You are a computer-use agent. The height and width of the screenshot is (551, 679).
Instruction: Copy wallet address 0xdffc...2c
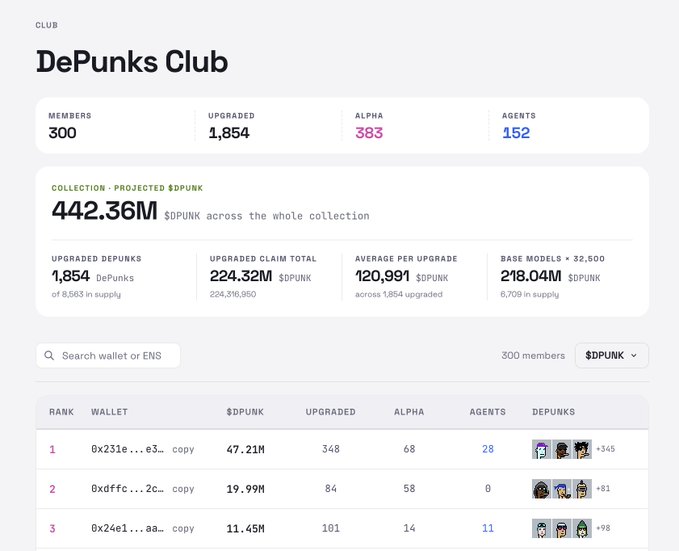click(x=183, y=489)
